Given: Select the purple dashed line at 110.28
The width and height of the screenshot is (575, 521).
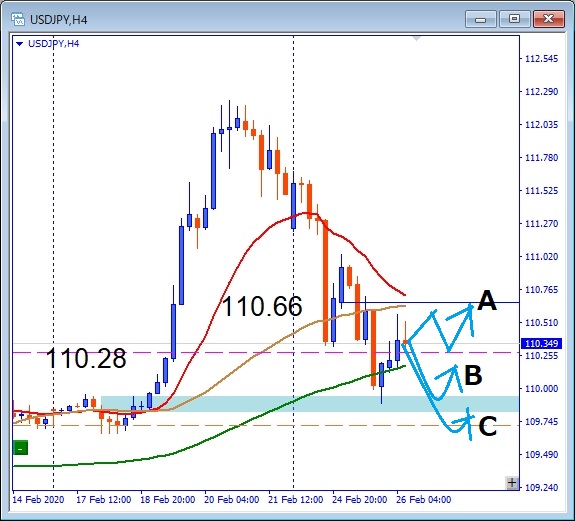Looking at the screenshot, I should [266, 353].
